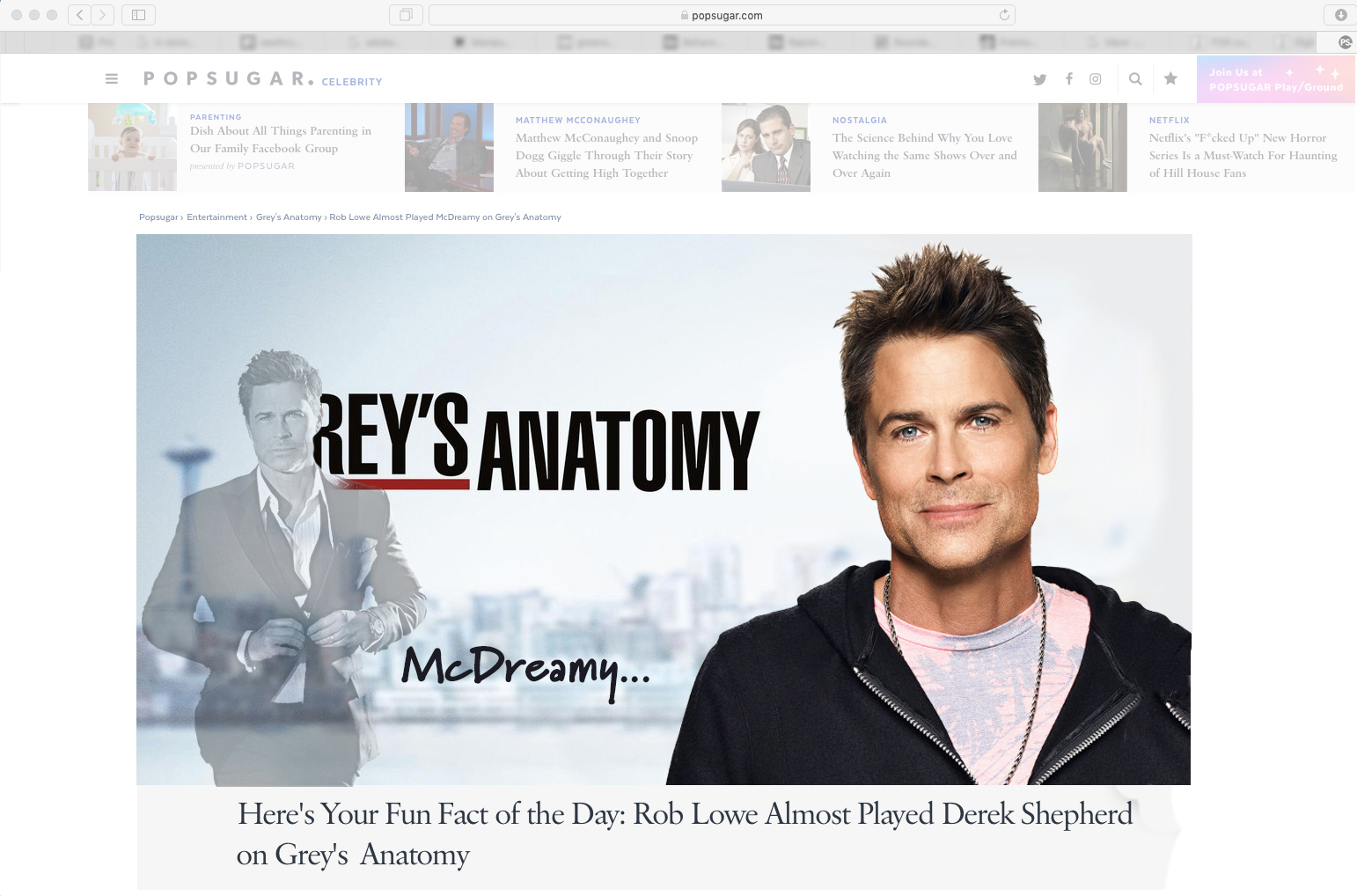Click the popsugar.com address bar
This screenshot has width=1357, height=896.
[722, 15]
